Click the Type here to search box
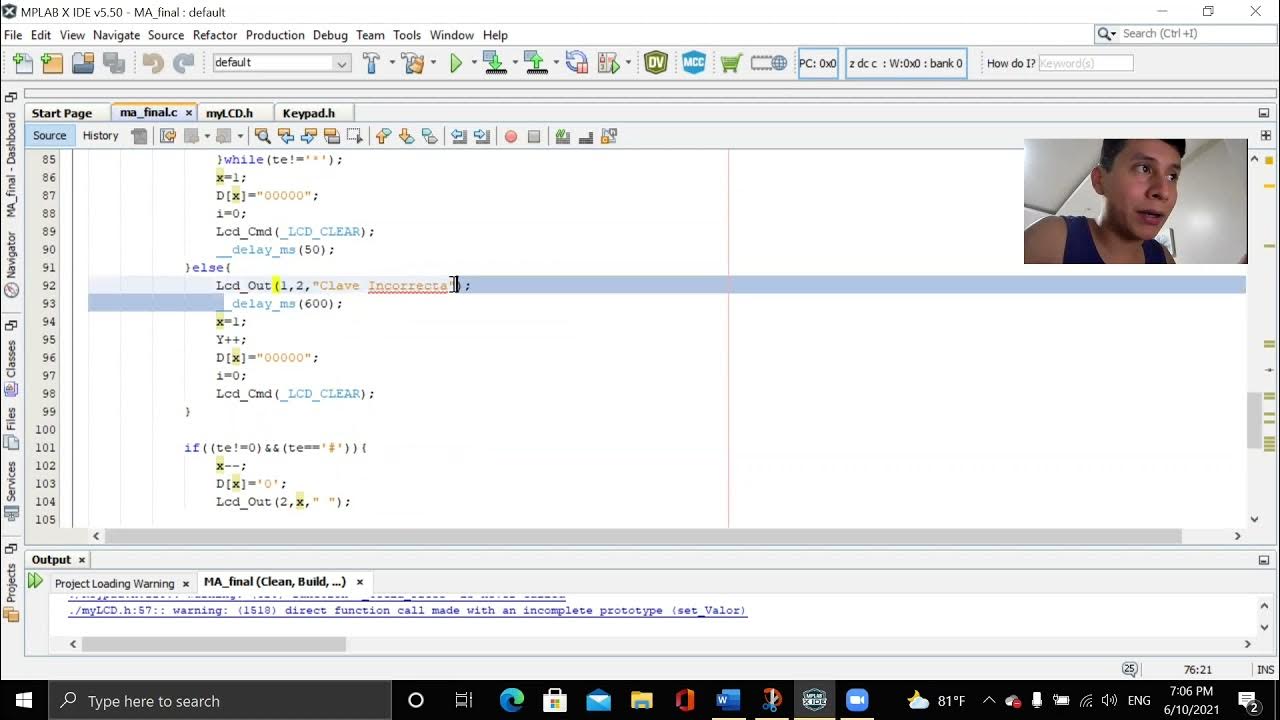The width and height of the screenshot is (1280, 720). (219, 700)
